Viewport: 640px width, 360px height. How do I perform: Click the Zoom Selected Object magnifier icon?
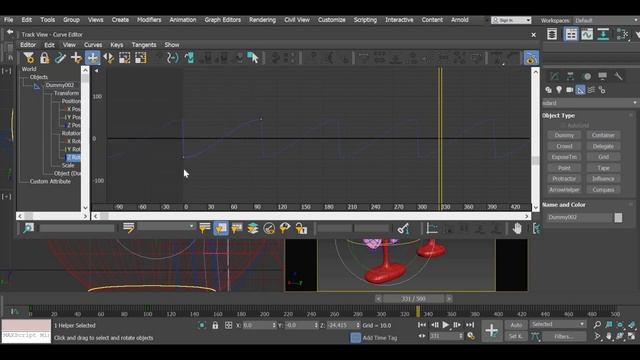(x=29, y=228)
